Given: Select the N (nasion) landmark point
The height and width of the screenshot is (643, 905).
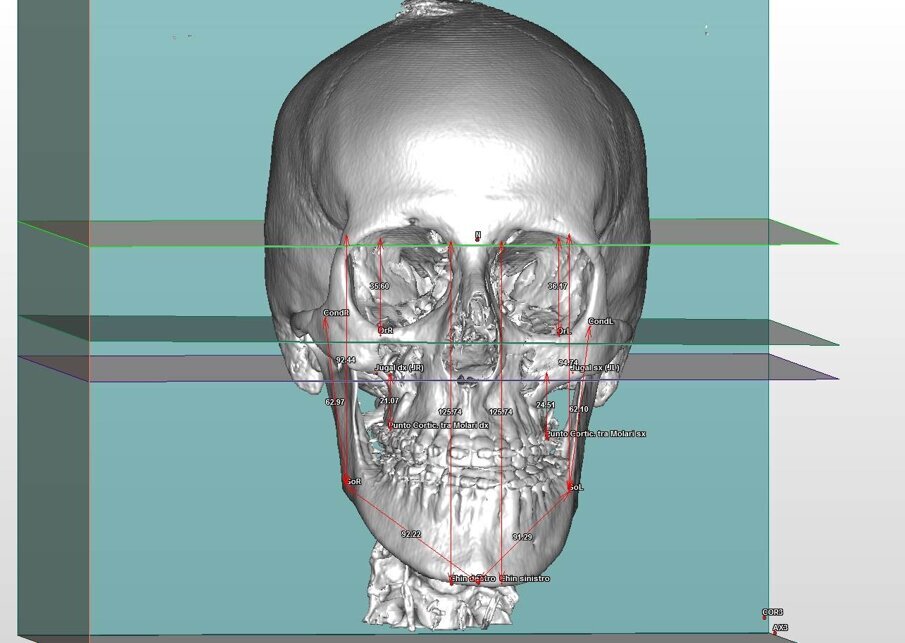Looking at the screenshot, I should (478, 236).
